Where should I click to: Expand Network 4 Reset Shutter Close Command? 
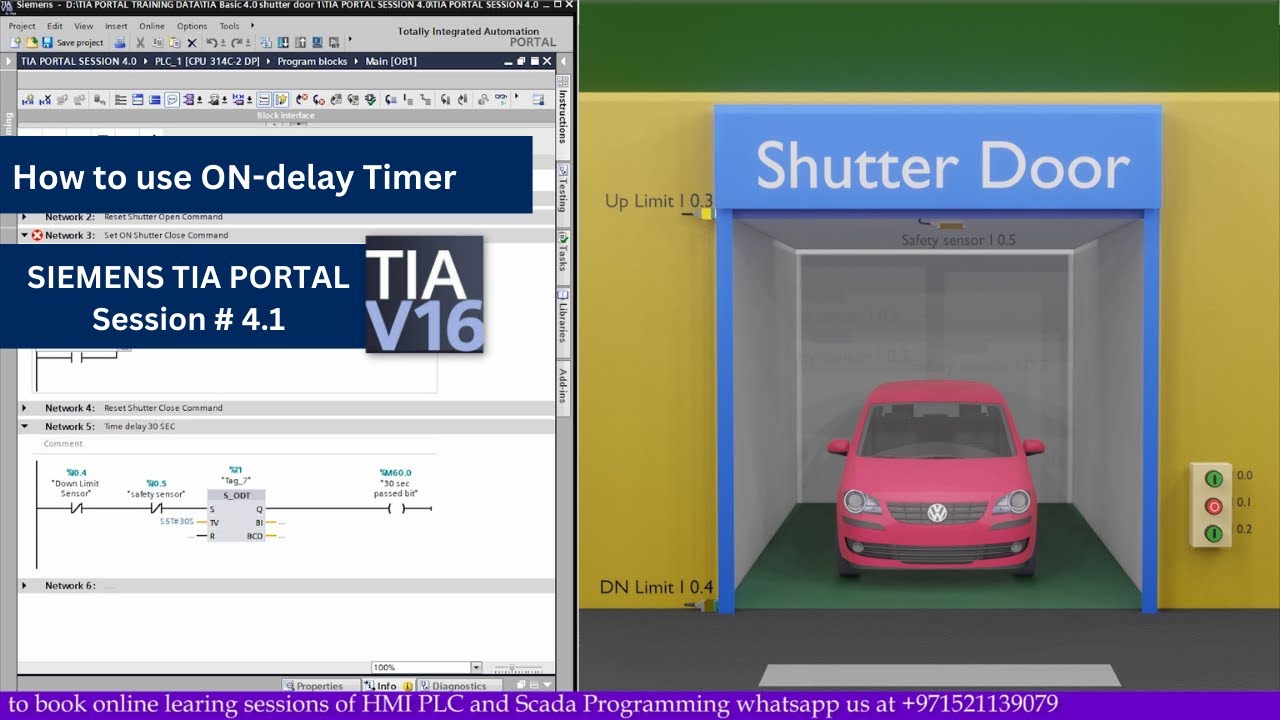point(25,408)
